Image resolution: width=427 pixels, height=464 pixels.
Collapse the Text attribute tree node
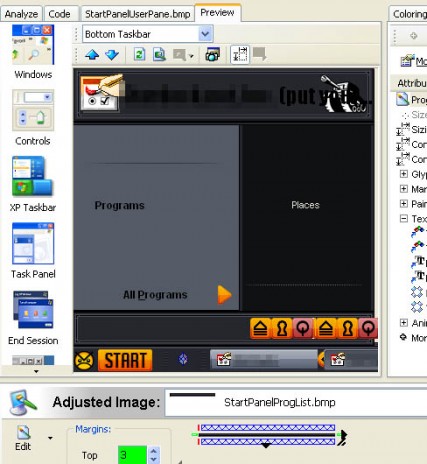(x=404, y=219)
